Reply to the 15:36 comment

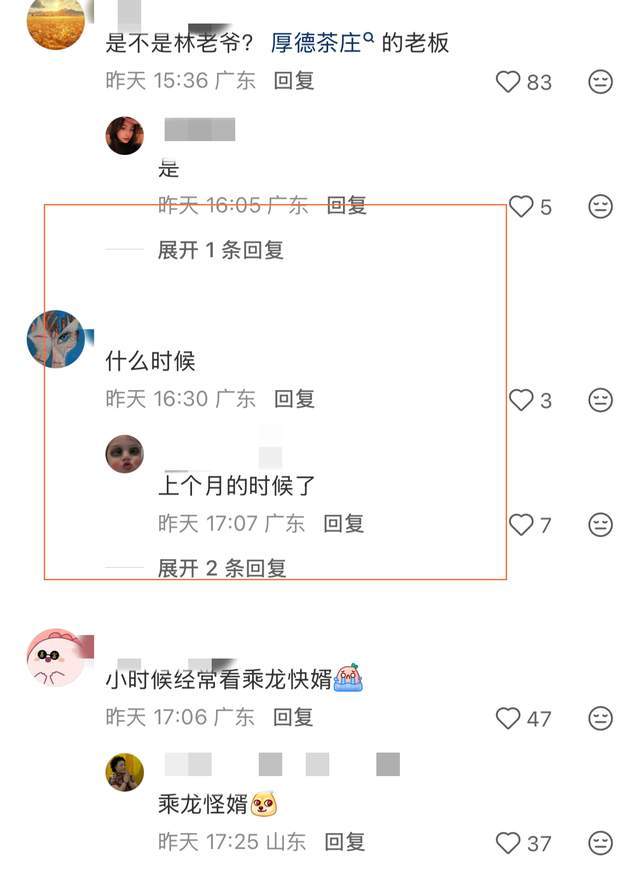pyautogui.click(x=294, y=81)
